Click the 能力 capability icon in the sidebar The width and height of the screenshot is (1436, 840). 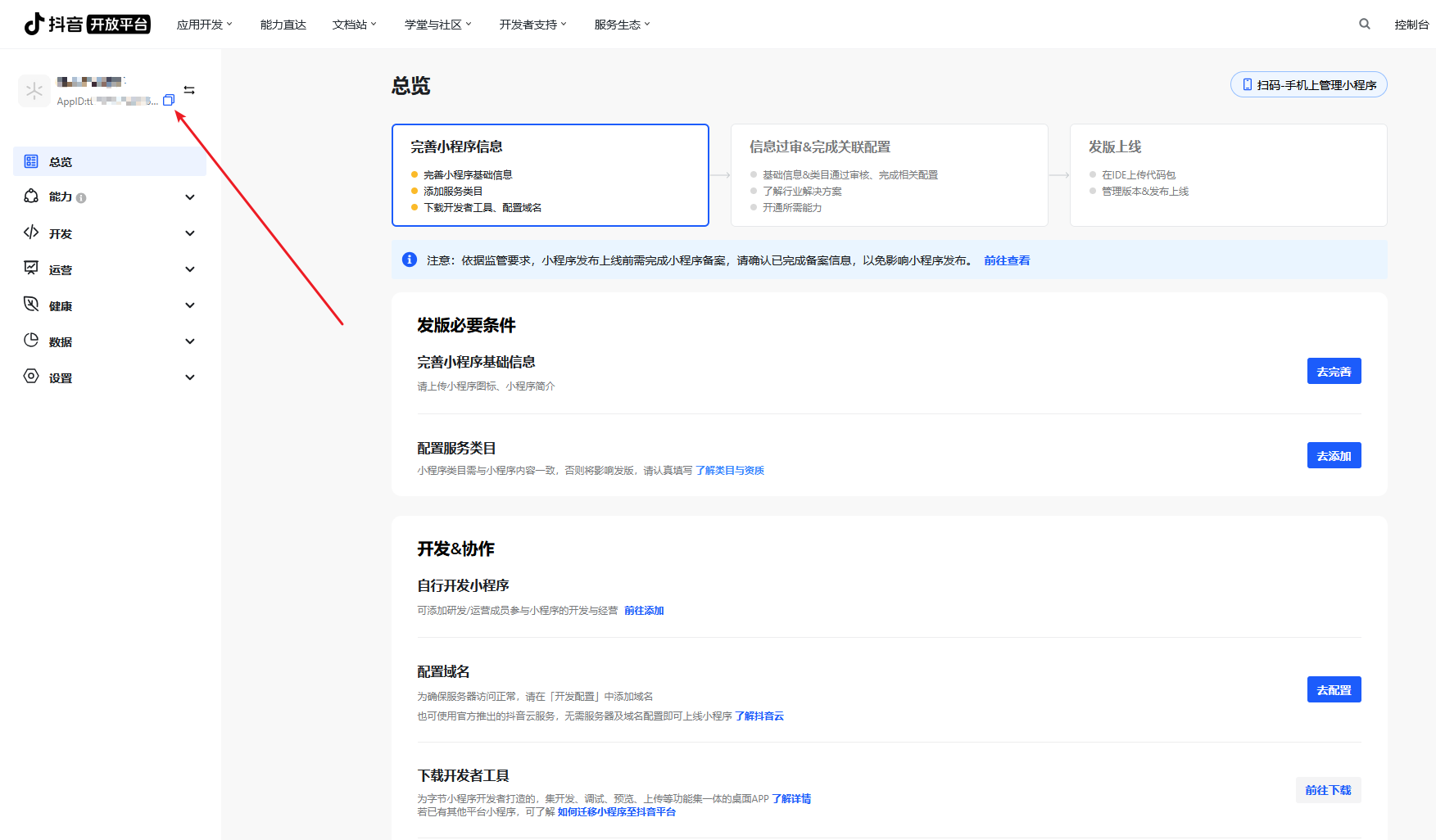click(30, 196)
